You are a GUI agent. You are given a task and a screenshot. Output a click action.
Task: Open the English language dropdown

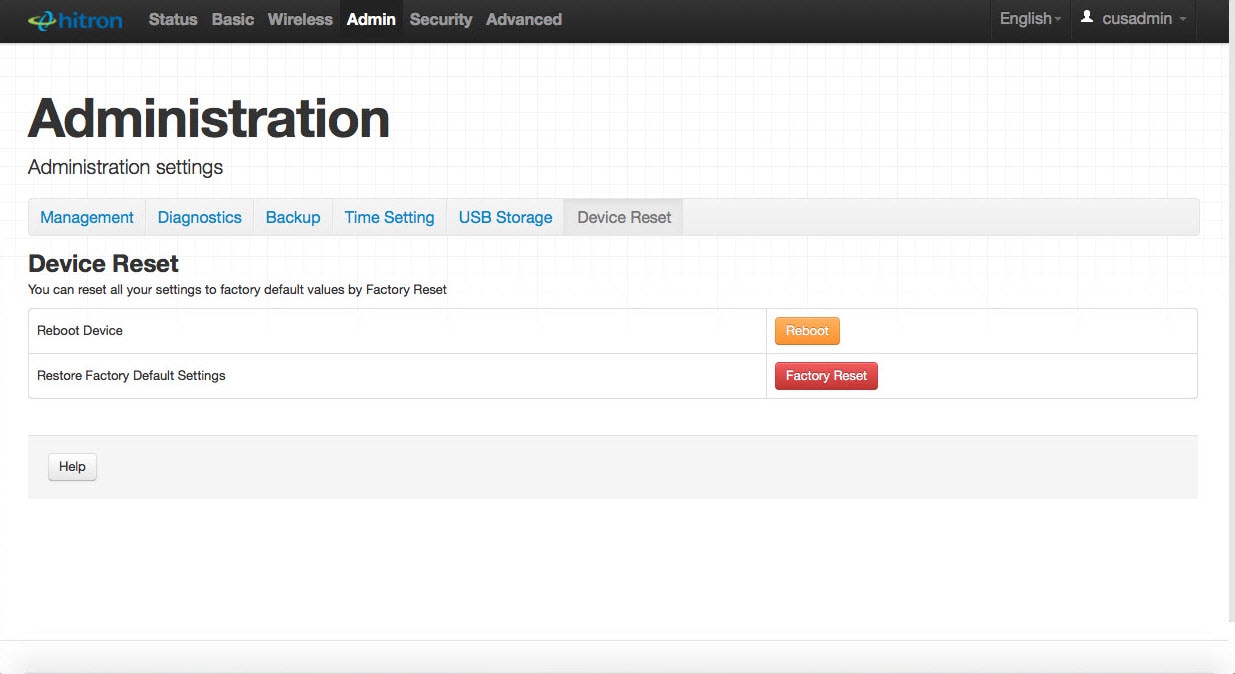pyautogui.click(x=1030, y=19)
